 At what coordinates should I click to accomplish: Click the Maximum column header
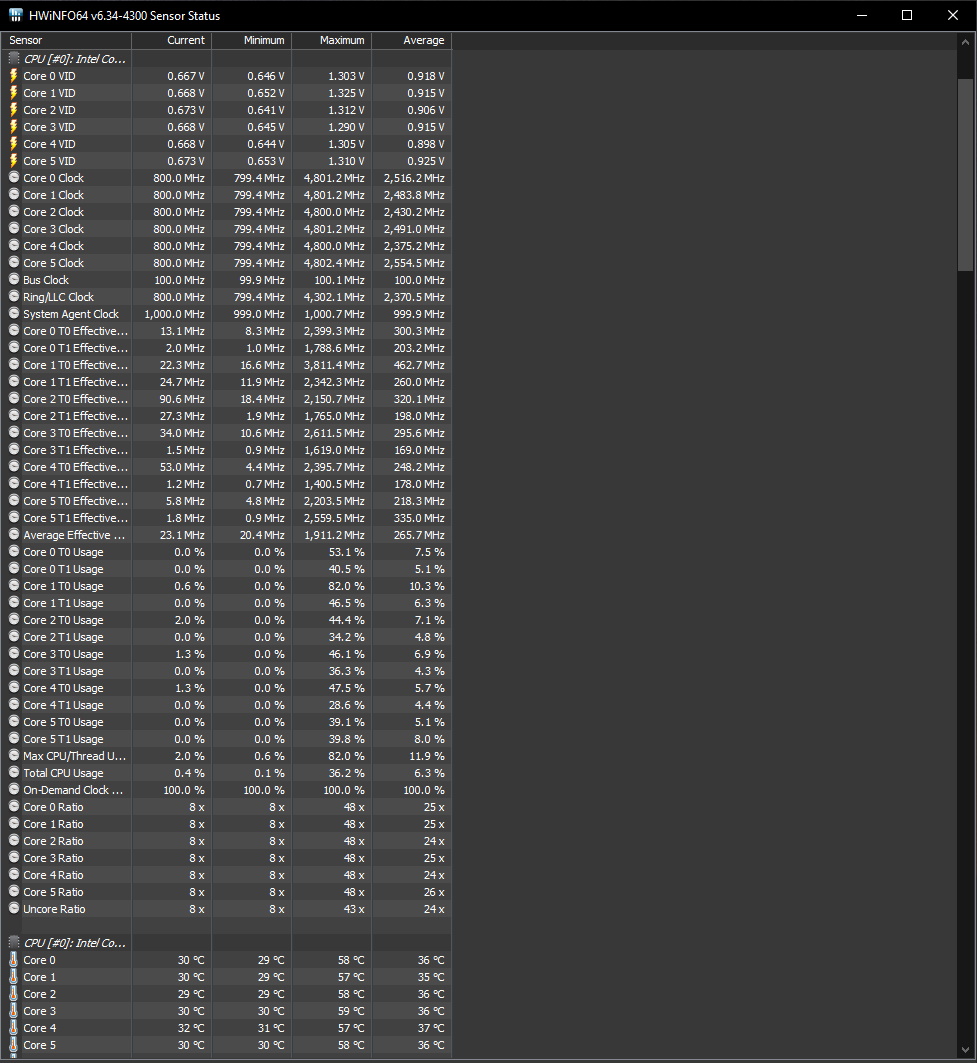[x=332, y=41]
